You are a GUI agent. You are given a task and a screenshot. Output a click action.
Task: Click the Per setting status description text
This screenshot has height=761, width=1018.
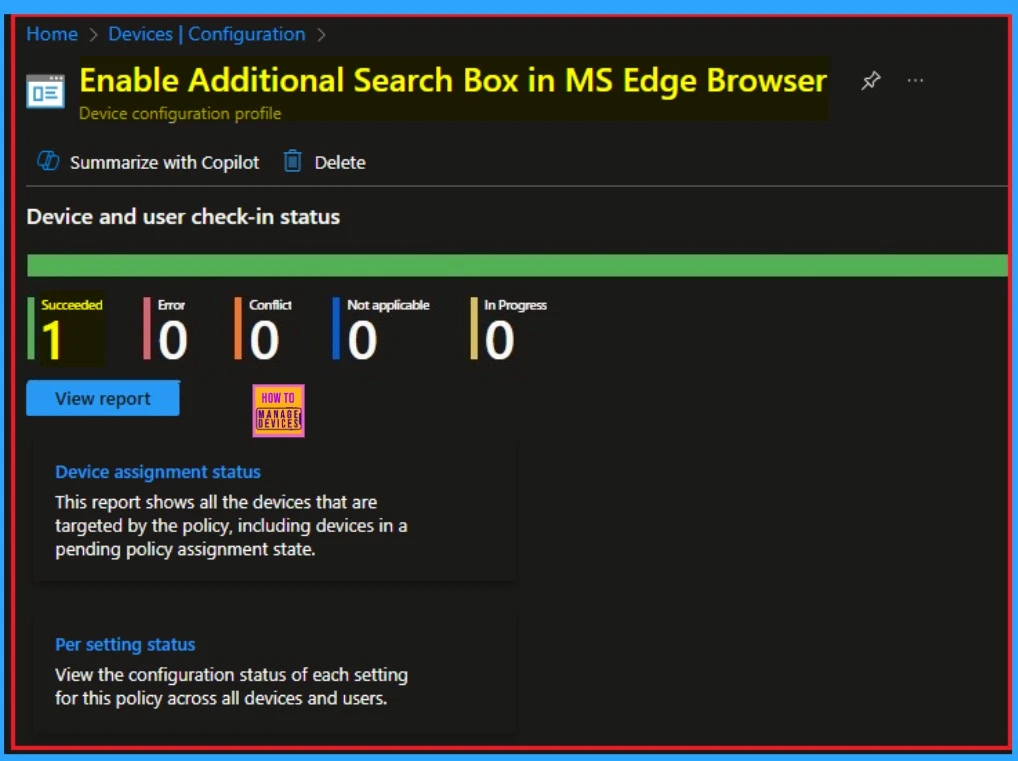tap(231, 686)
